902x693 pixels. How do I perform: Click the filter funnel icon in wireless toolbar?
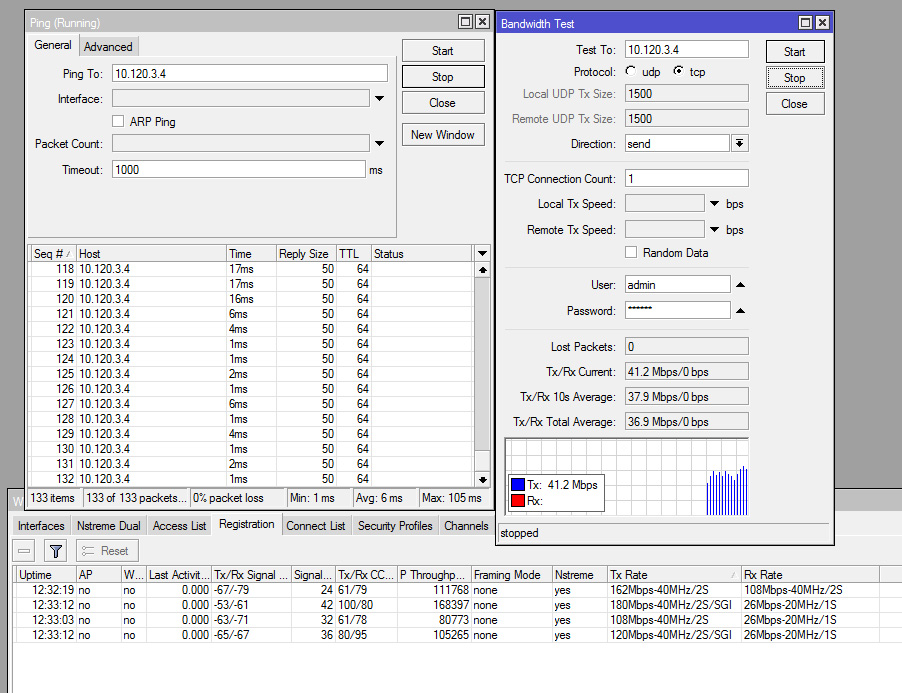[56, 551]
